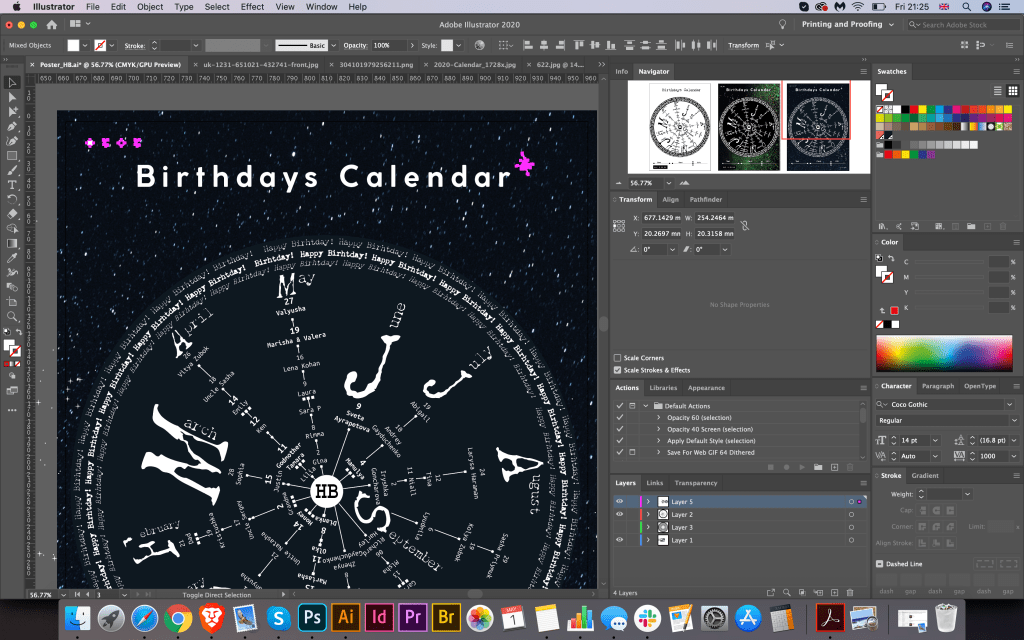Expand Layer 2 contents in the Layers panel
Viewport: 1024px width, 640px height.
coord(648,514)
